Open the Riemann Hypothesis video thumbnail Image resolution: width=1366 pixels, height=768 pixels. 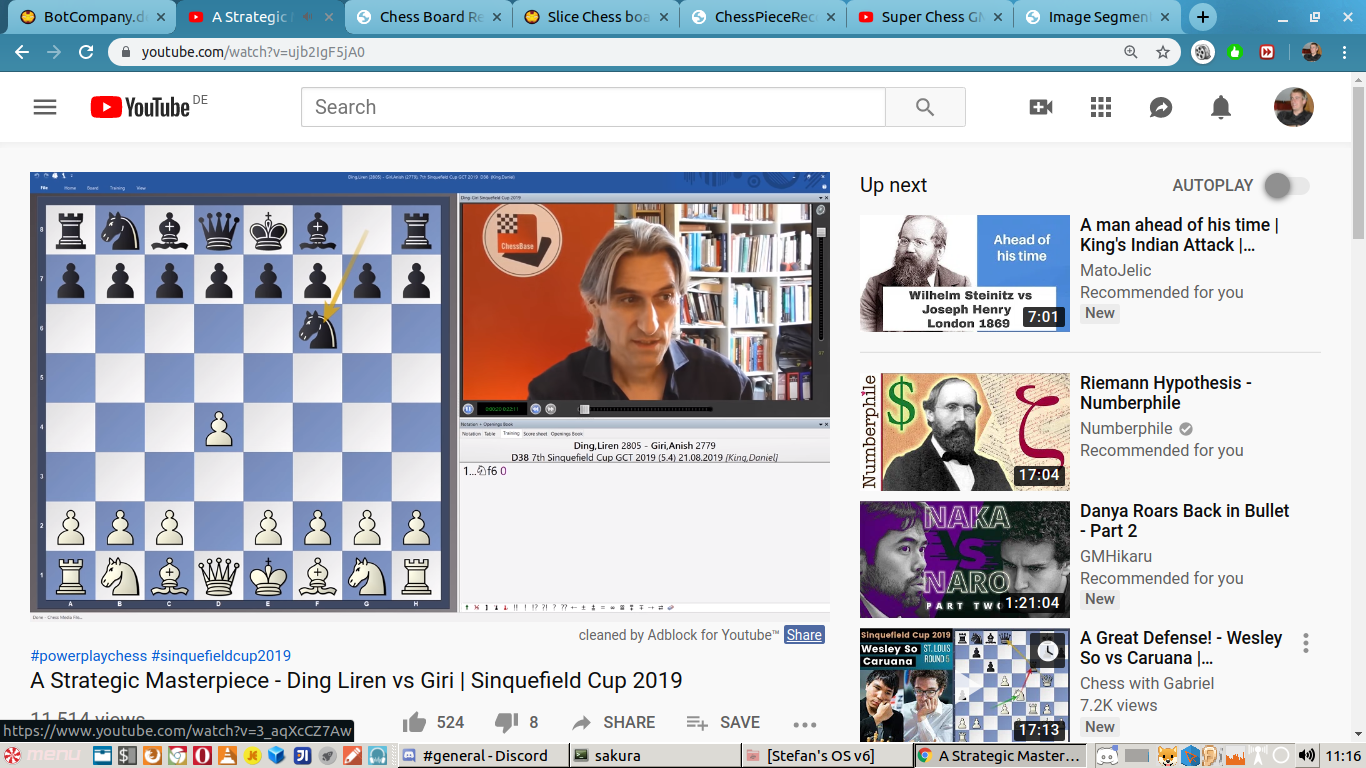(964, 432)
